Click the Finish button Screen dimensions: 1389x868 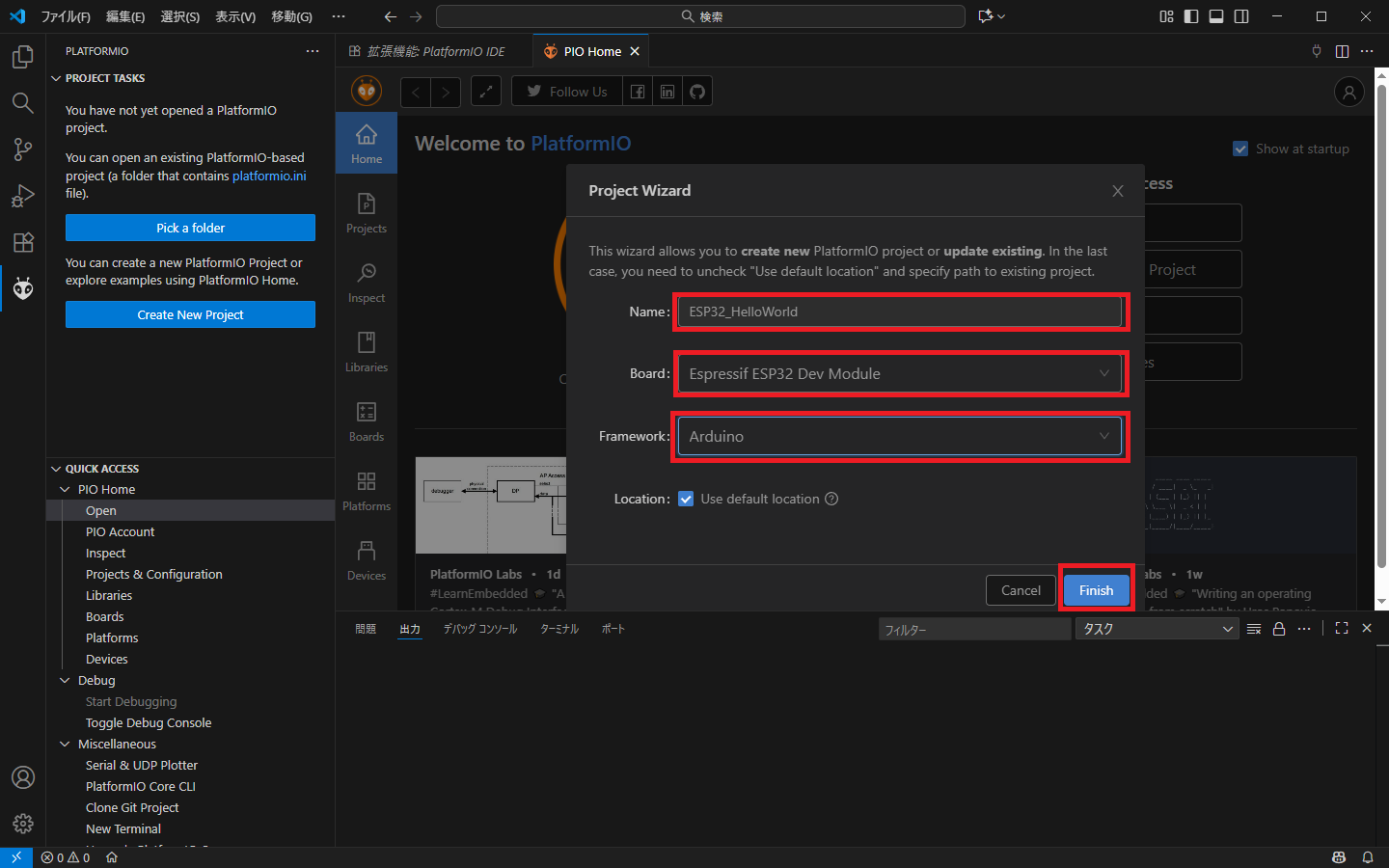point(1096,590)
